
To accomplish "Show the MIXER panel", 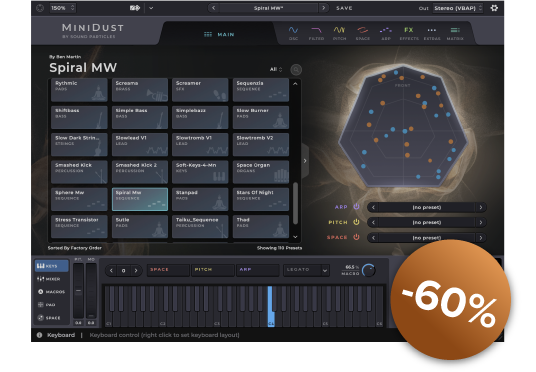I will pos(49,279).
